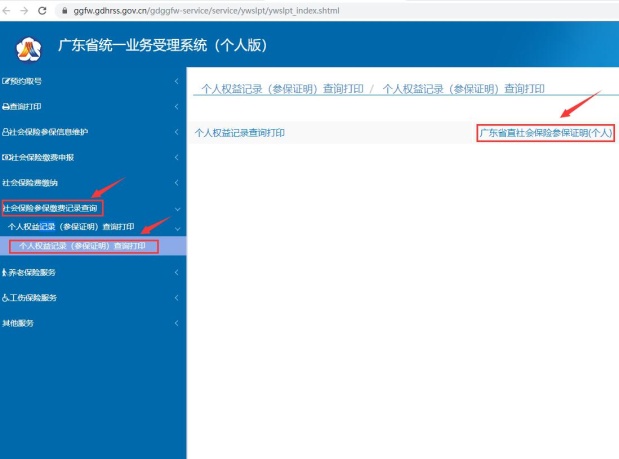Open 社会保险参保信息维护 sidebar item
This screenshot has height=459, width=619.
pyautogui.click(x=46, y=132)
